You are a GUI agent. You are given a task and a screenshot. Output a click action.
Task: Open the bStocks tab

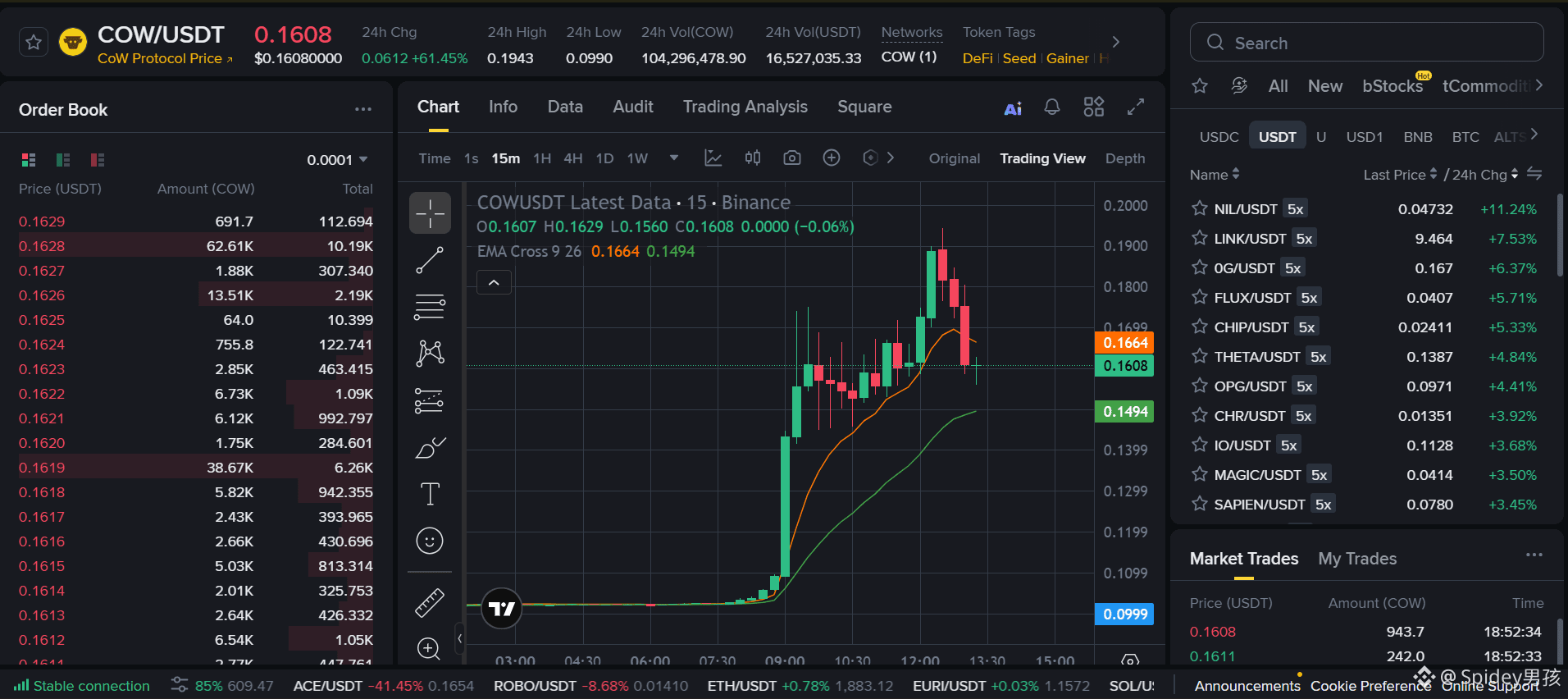click(1392, 85)
